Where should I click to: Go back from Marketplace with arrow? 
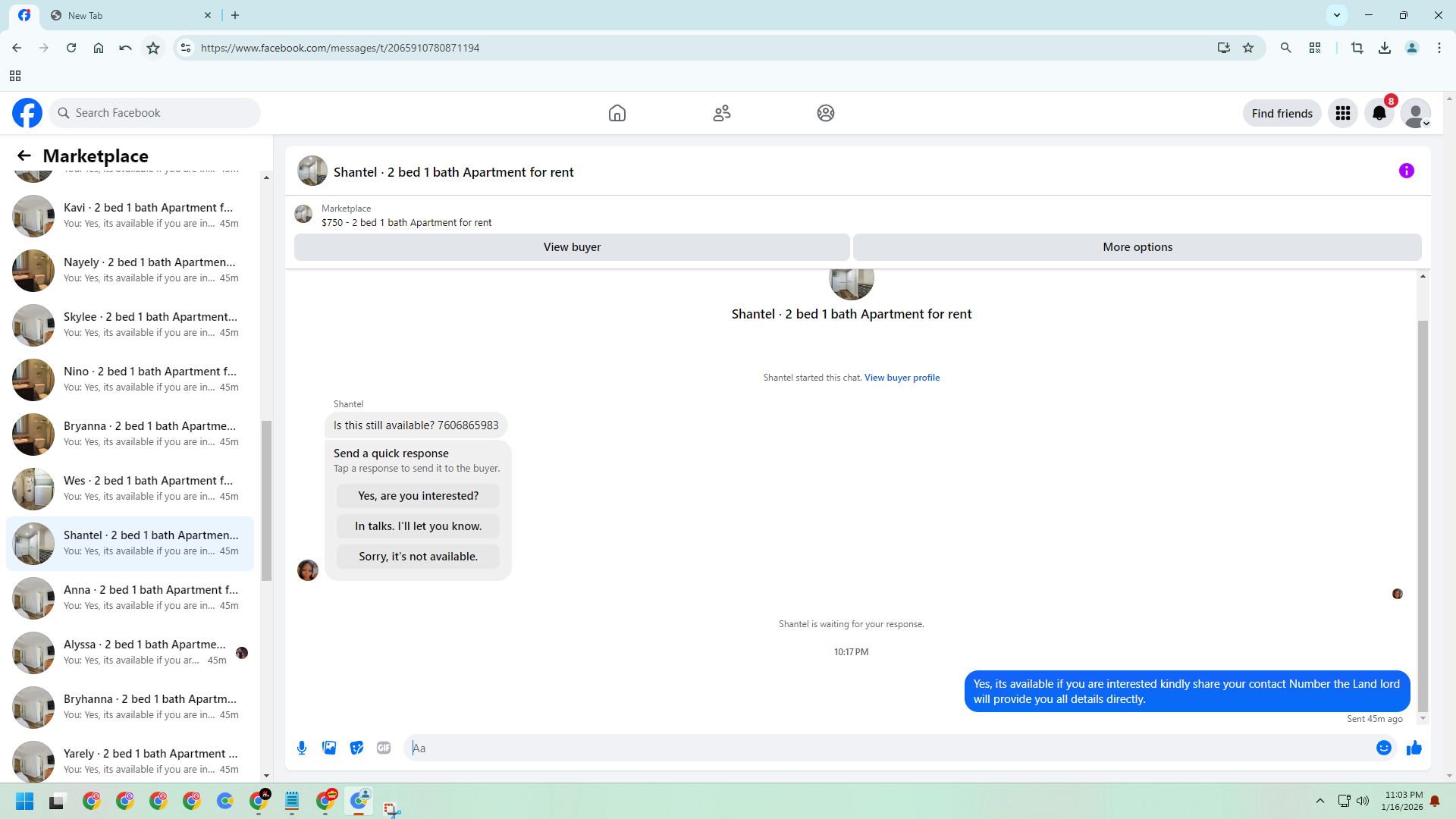point(24,155)
